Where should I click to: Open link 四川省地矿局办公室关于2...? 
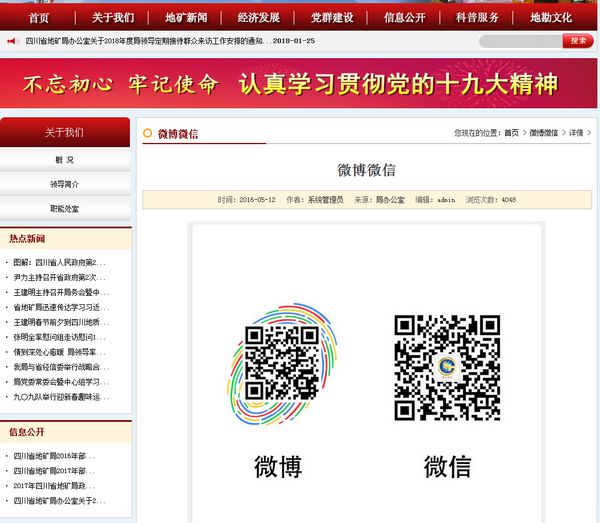click(59, 501)
